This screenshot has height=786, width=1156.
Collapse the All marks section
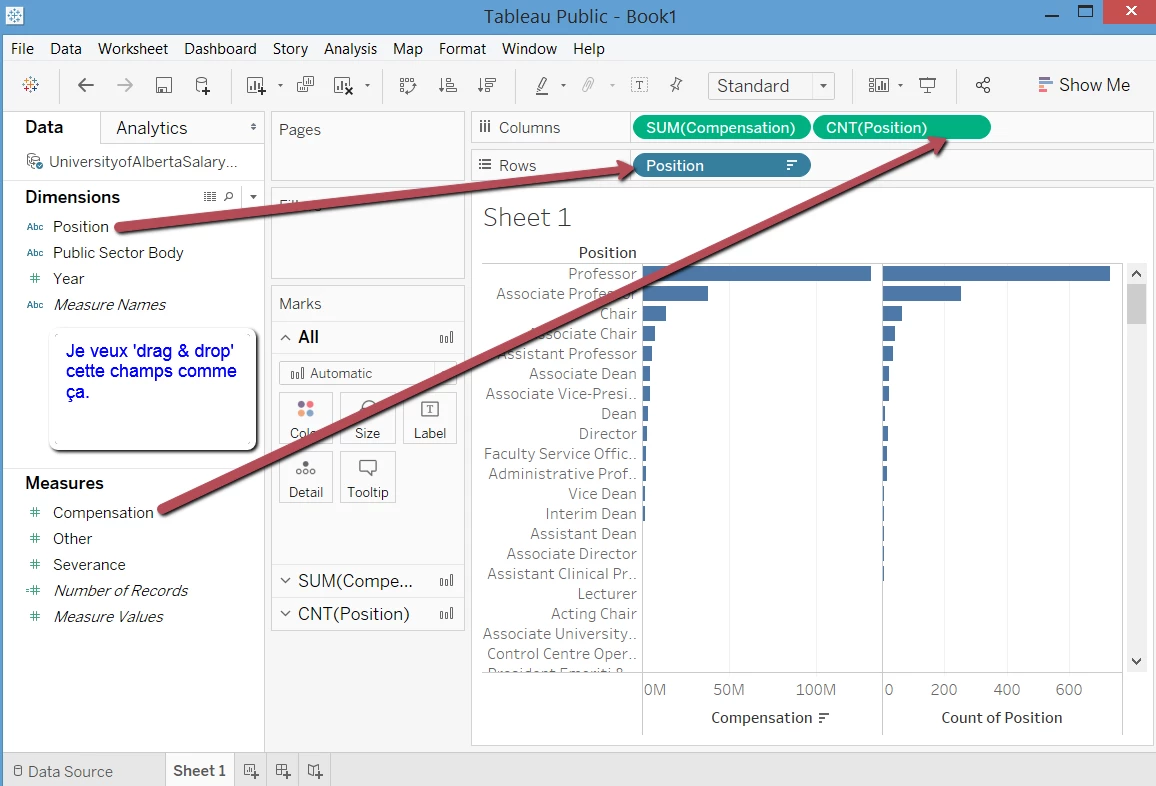[x=286, y=337]
